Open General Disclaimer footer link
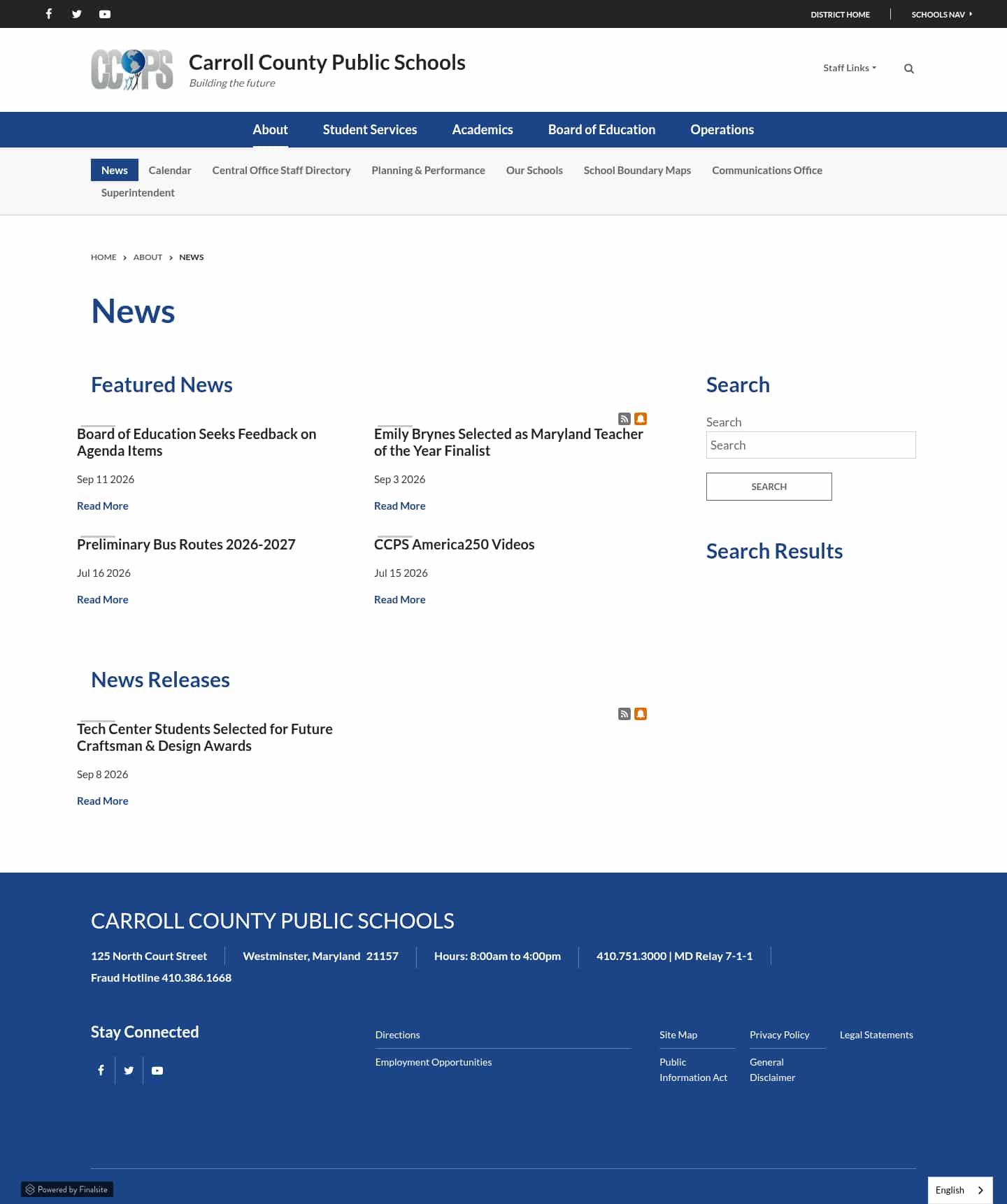This screenshot has width=1007, height=1204. pyautogui.click(x=773, y=1070)
